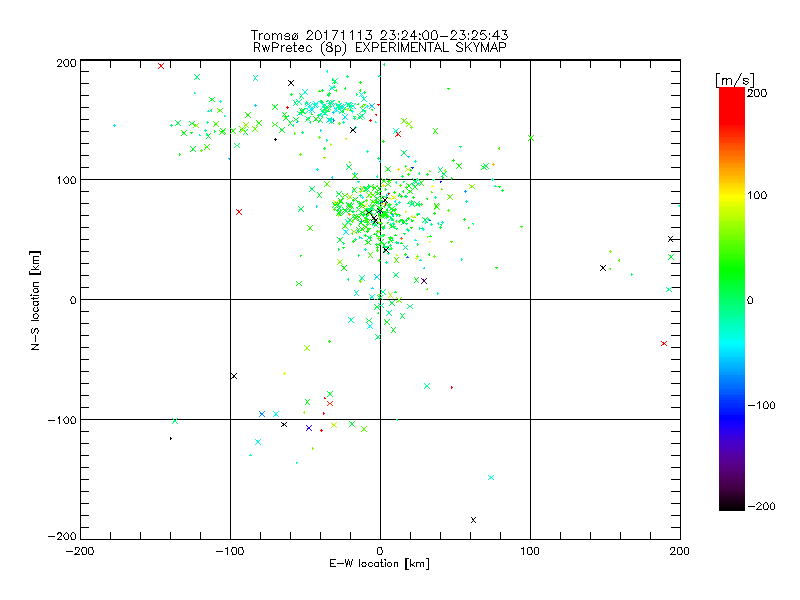Select the black X marker lowest in the plot
800x600 pixels.
click(473, 520)
